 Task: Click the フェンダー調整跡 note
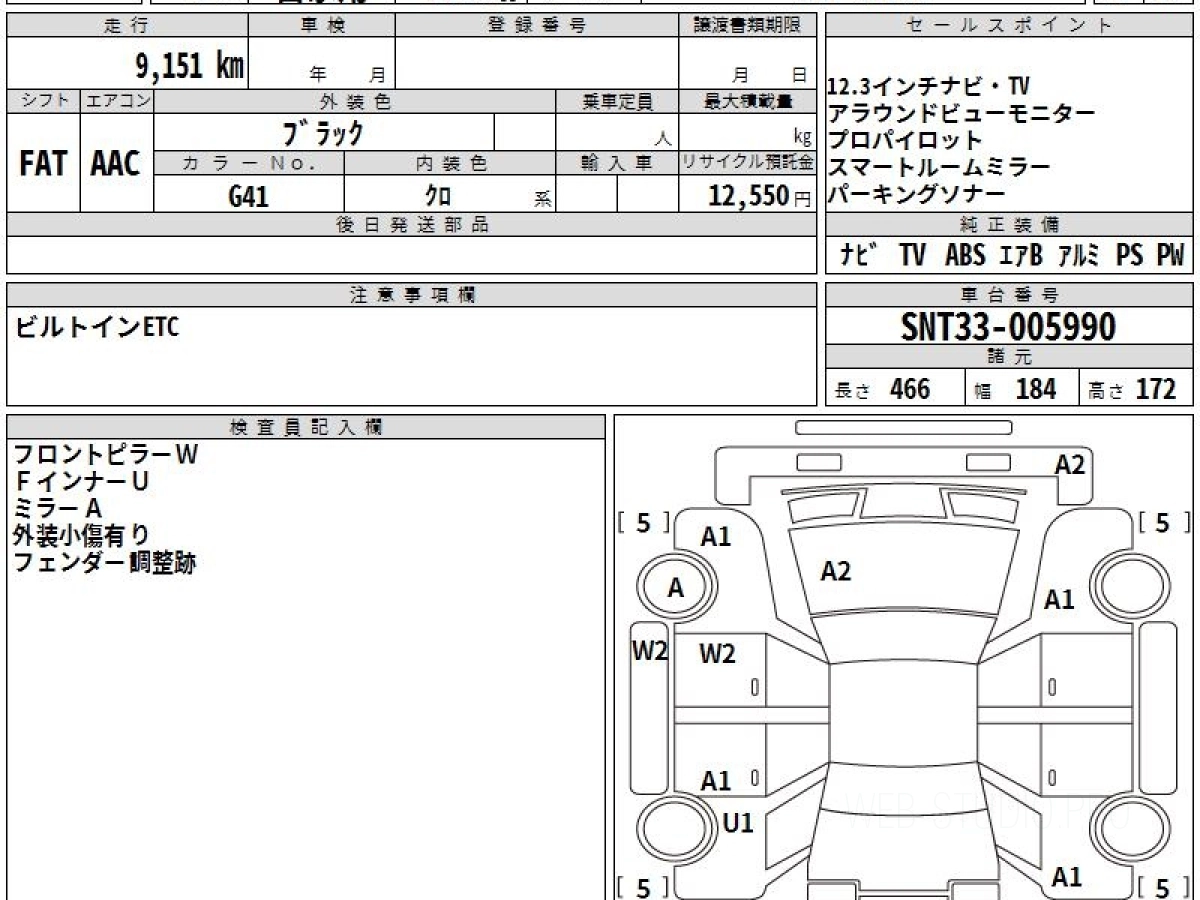coord(104,563)
